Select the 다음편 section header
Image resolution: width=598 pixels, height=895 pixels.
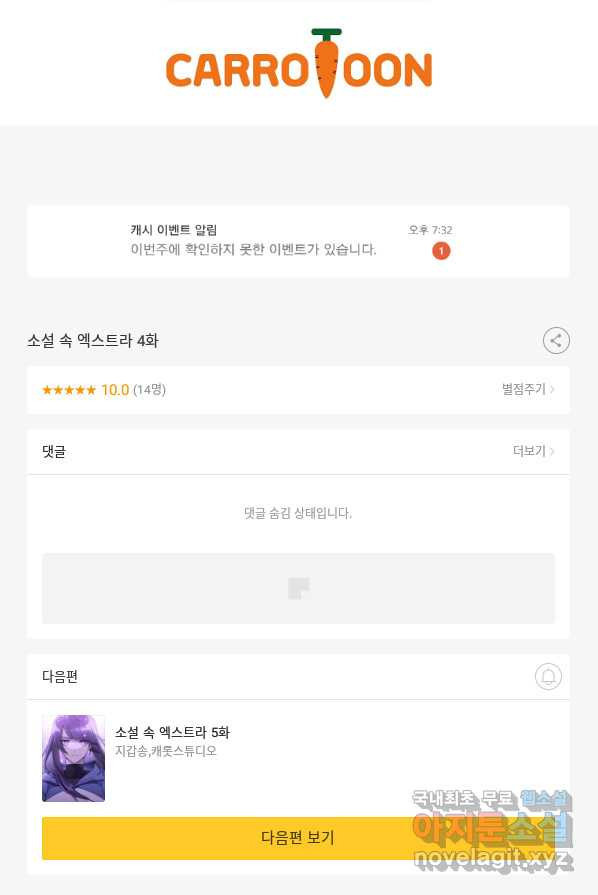pos(60,676)
